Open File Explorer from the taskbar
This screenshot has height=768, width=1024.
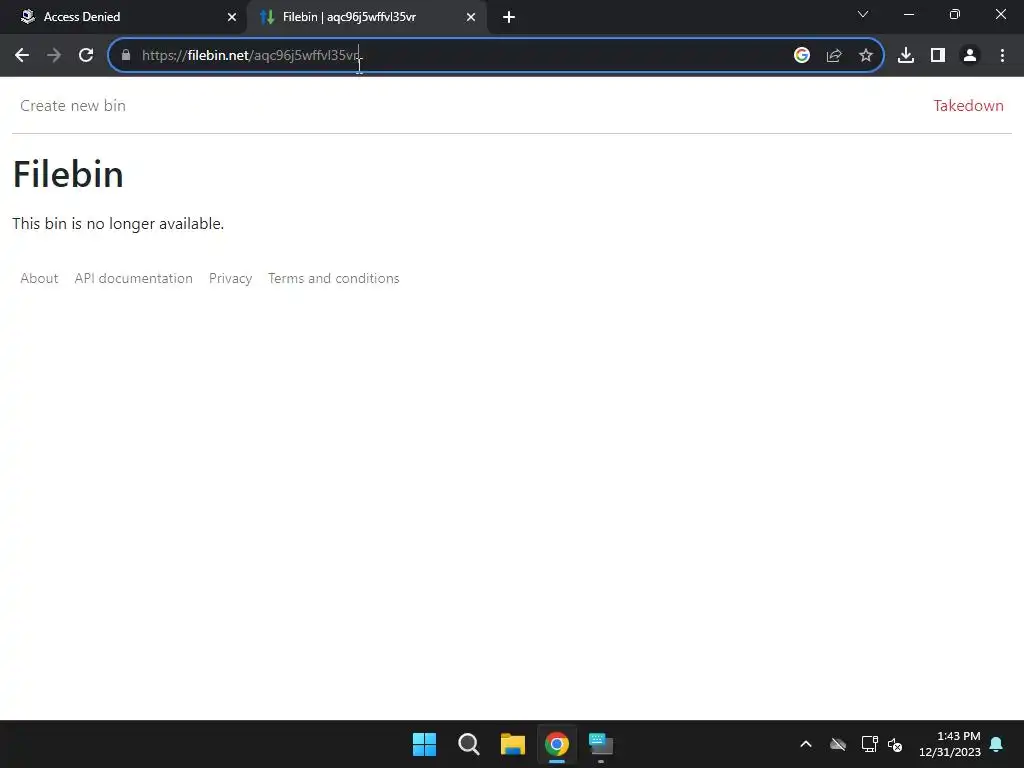[513, 744]
